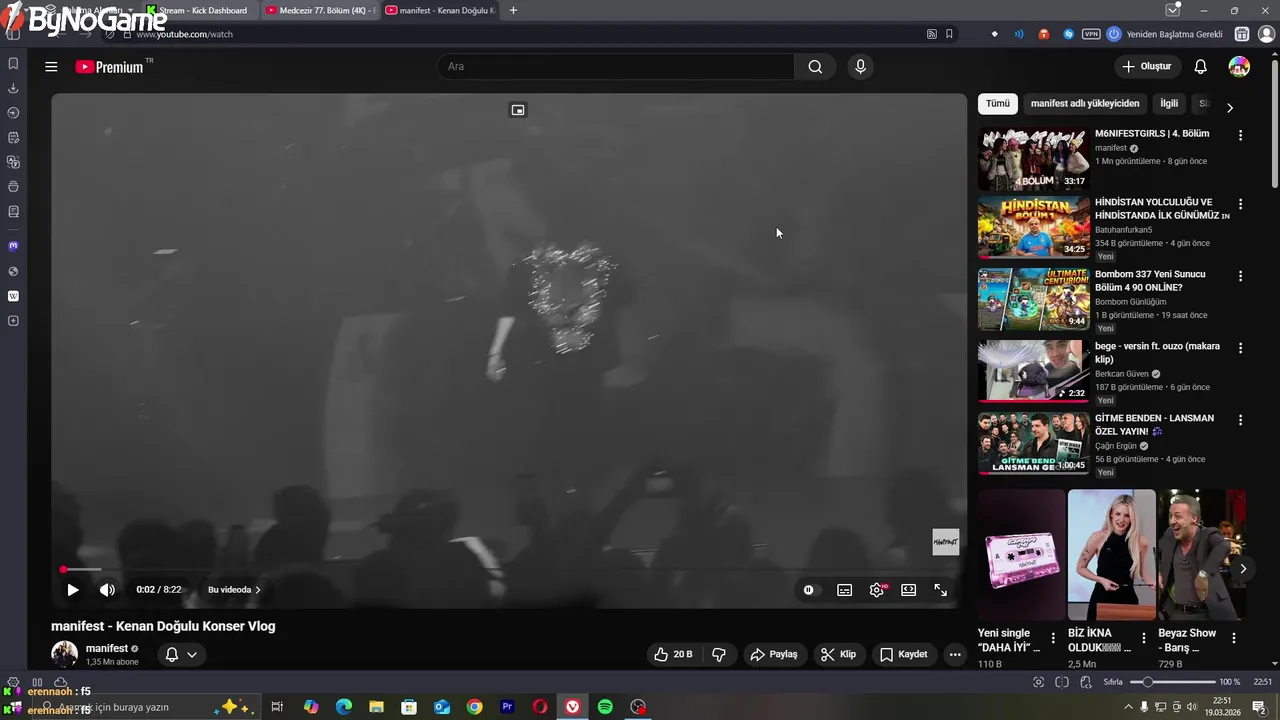Screen dimensions: 1280x720
Task: Create a clip with Klip button
Action: pyautogui.click(x=838, y=655)
